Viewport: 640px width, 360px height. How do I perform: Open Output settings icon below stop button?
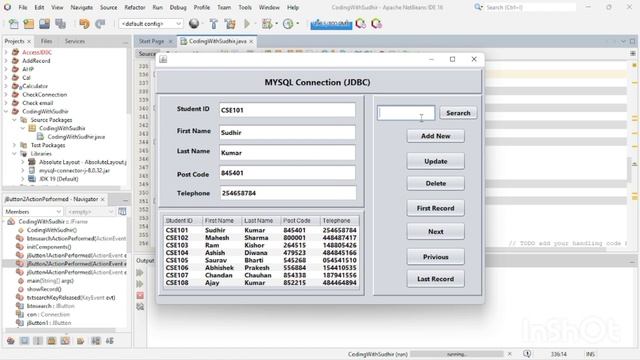(140, 307)
